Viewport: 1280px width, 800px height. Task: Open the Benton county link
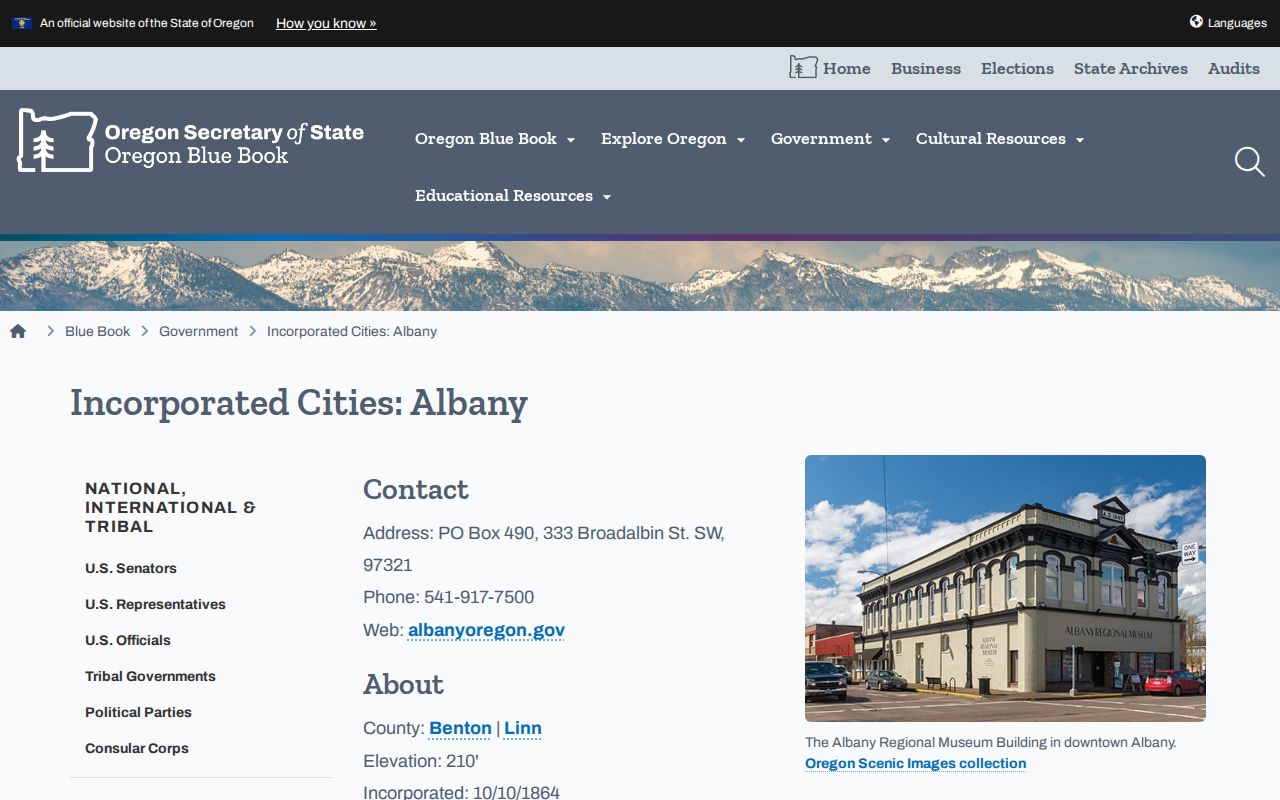click(460, 728)
